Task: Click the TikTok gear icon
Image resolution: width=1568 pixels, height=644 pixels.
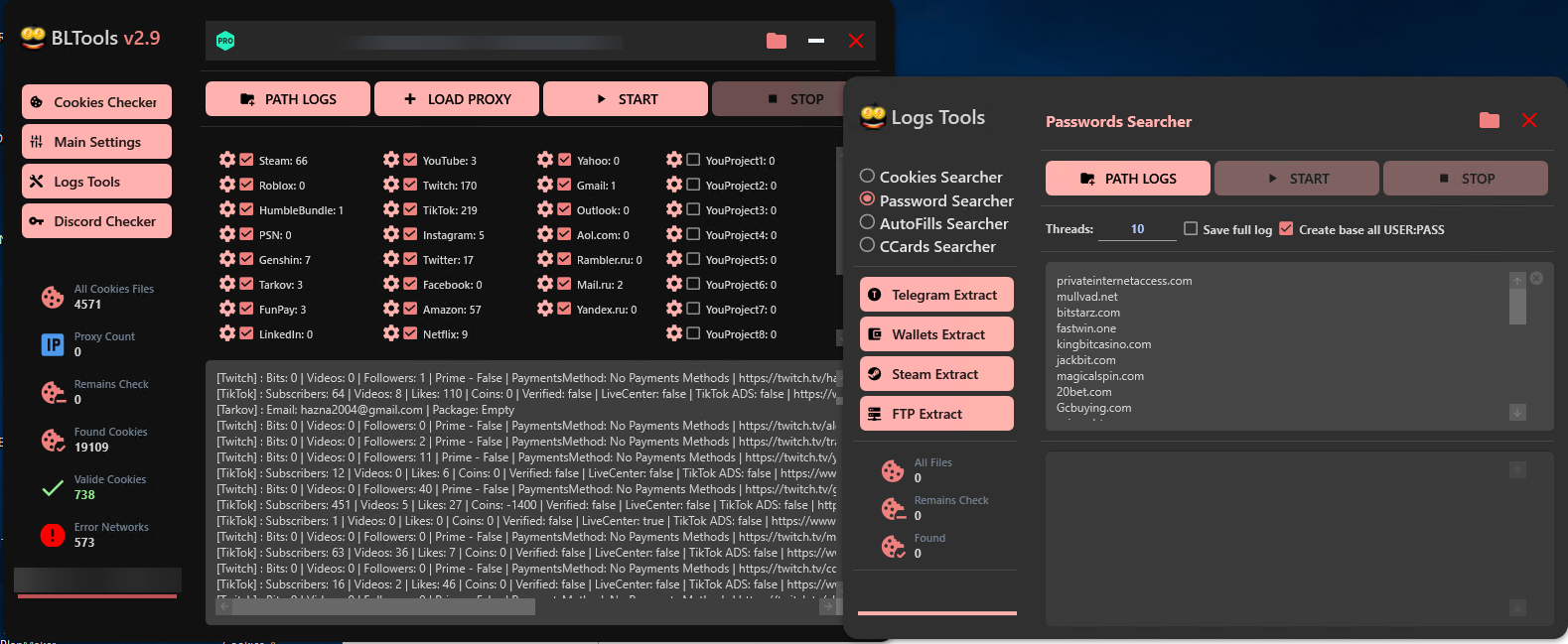Action: 391,209
